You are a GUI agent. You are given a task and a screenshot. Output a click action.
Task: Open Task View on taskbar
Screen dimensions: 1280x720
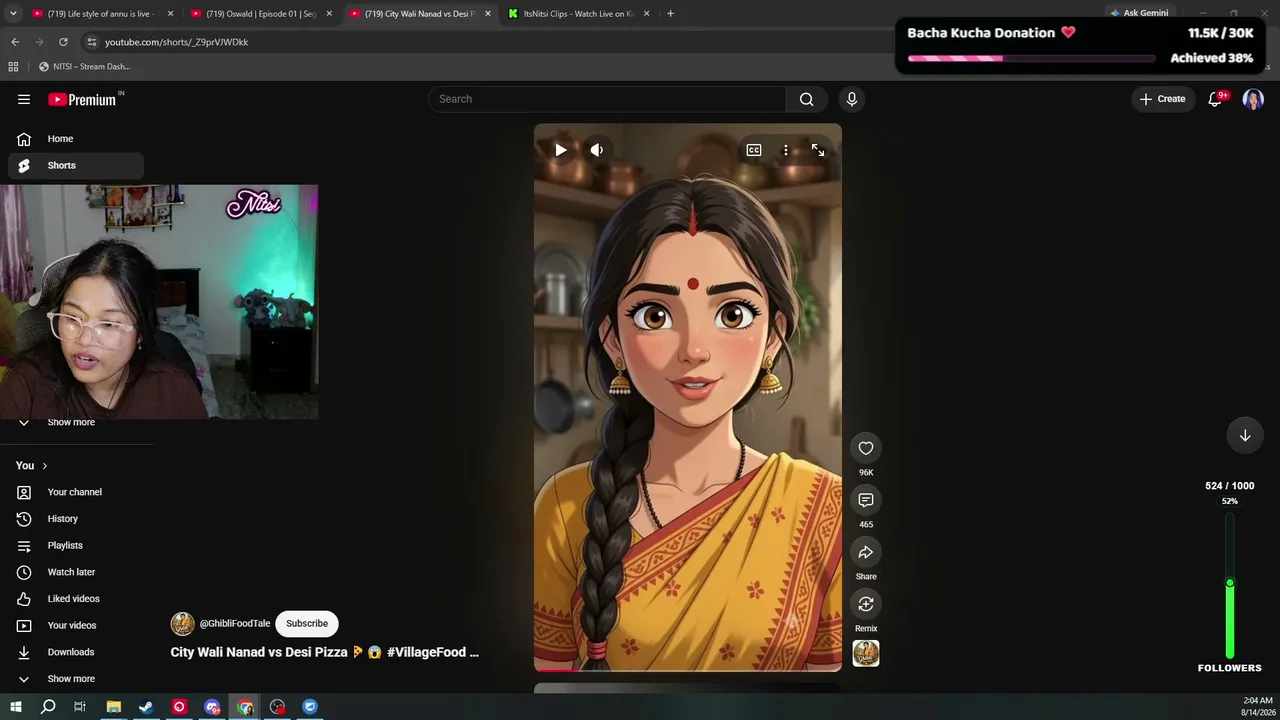point(80,707)
